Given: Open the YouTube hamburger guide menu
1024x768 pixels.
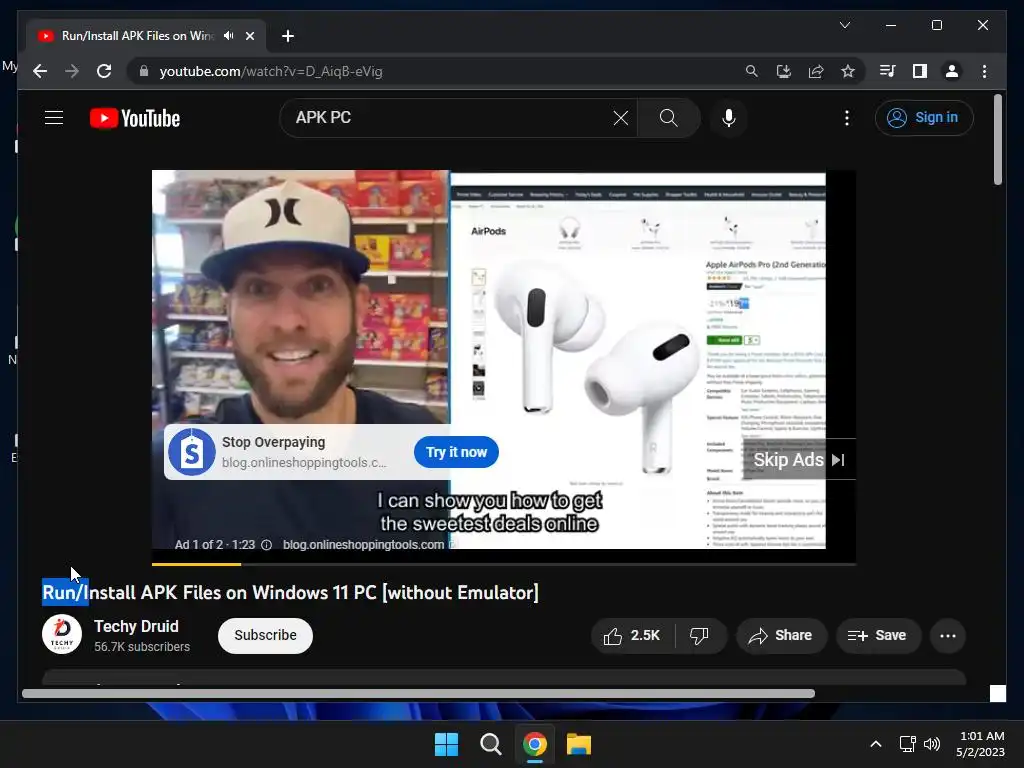Looking at the screenshot, I should click(x=54, y=118).
